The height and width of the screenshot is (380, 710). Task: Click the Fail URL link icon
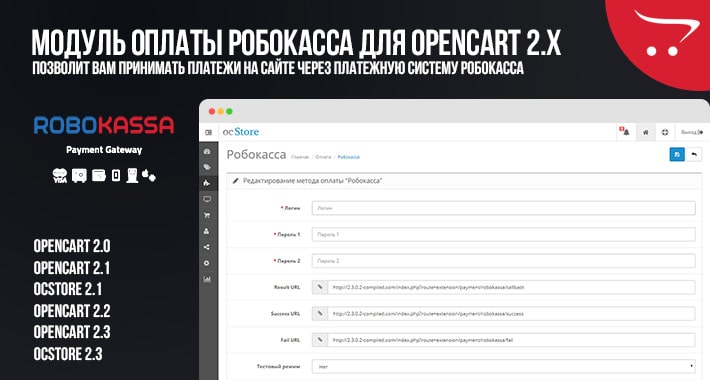pos(320,340)
